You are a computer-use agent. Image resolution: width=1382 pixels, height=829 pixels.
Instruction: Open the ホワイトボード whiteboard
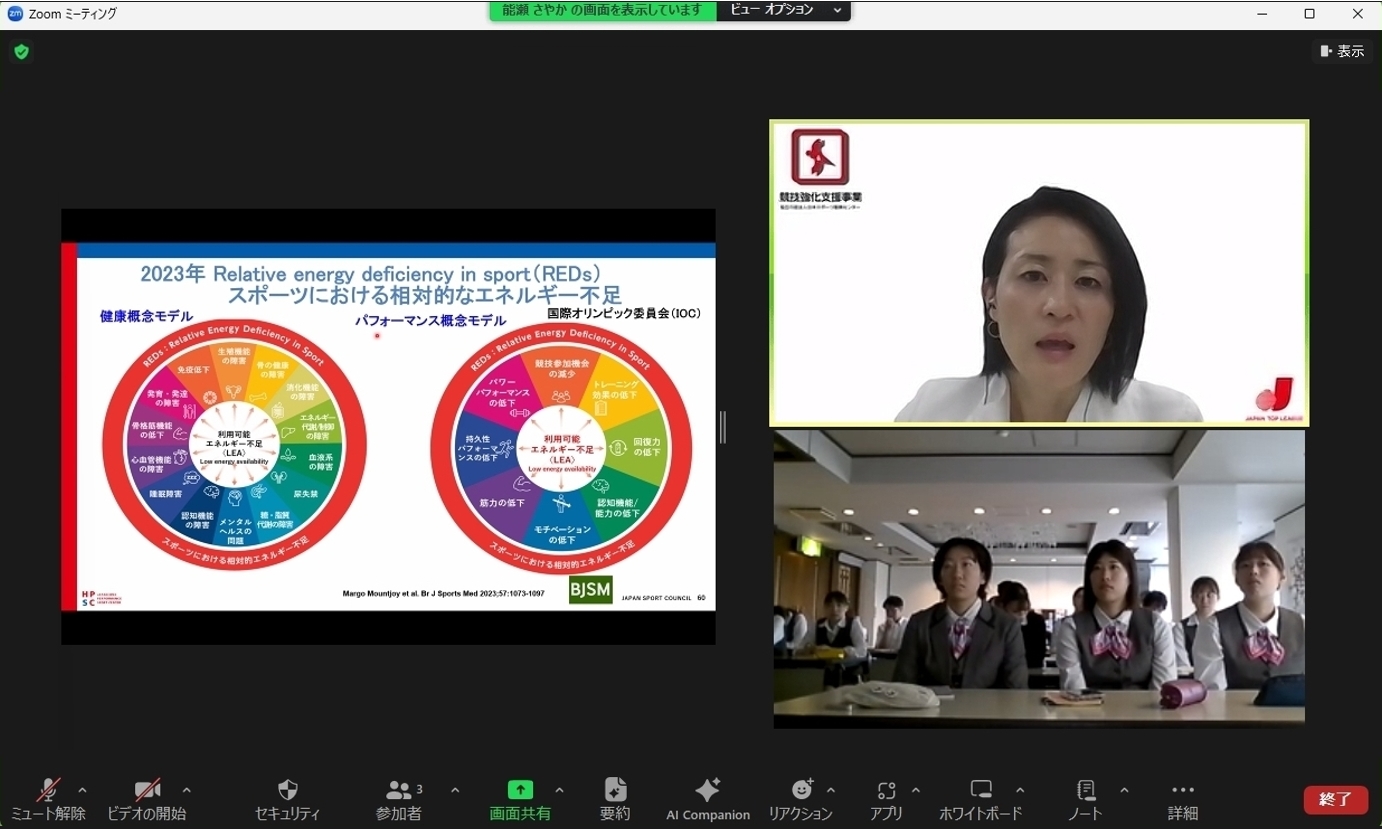click(981, 800)
